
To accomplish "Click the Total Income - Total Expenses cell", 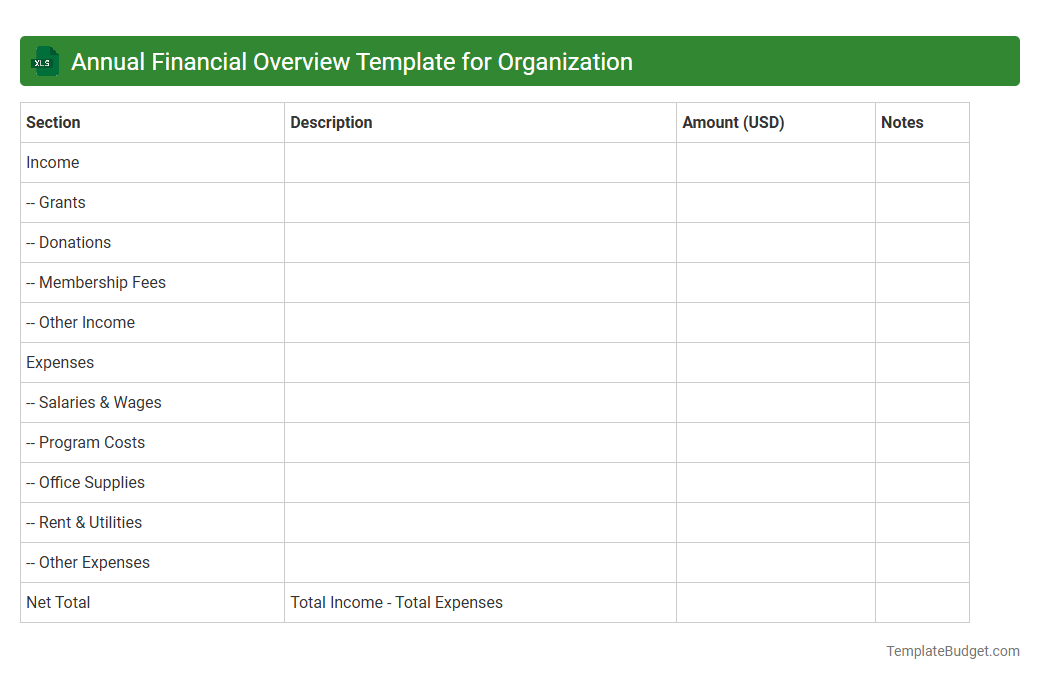I will pyautogui.click(x=396, y=602).
